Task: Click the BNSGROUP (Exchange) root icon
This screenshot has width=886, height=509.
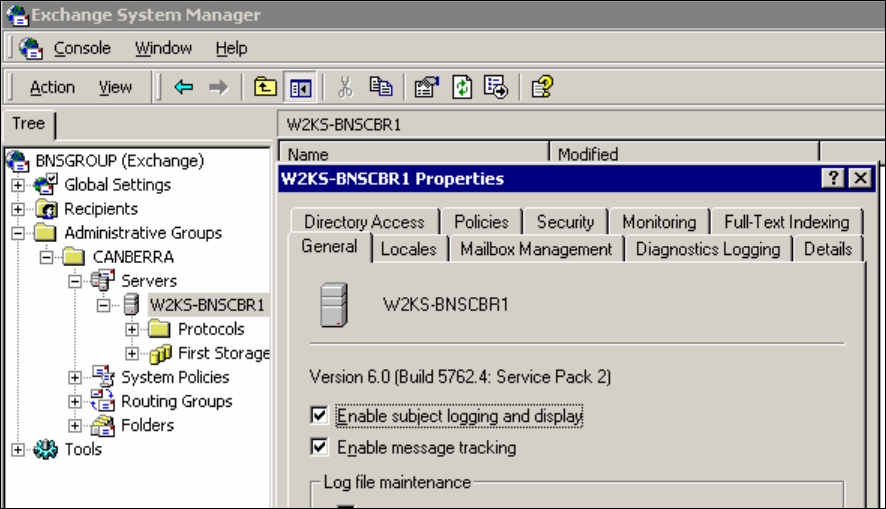Action: click(18, 161)
